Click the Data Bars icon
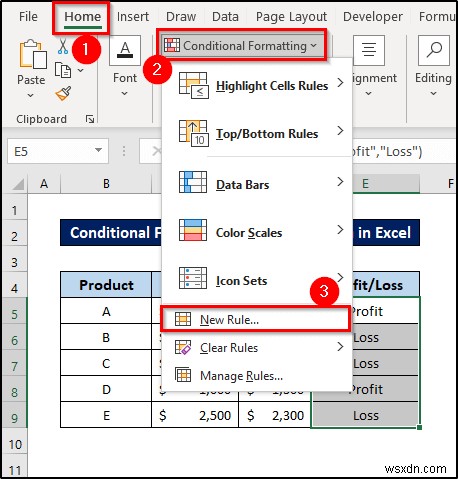Image resolution: width=458 pixels, height=479 pixels. [193, 182]
